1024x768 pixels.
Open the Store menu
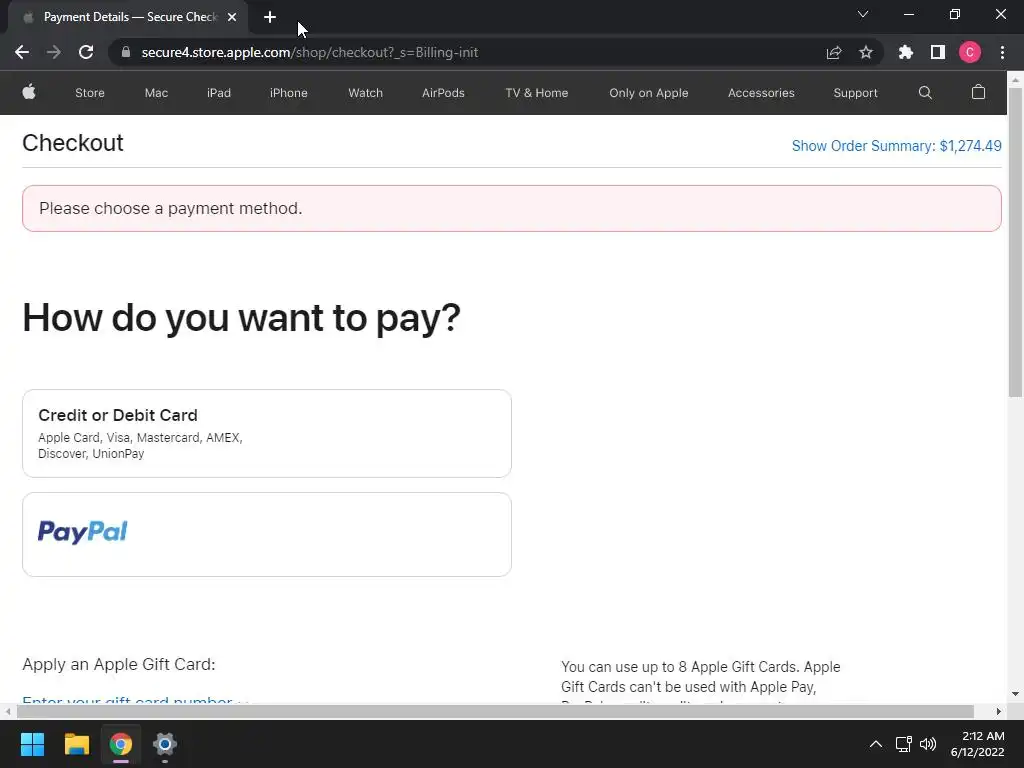[x=89, y=93]
